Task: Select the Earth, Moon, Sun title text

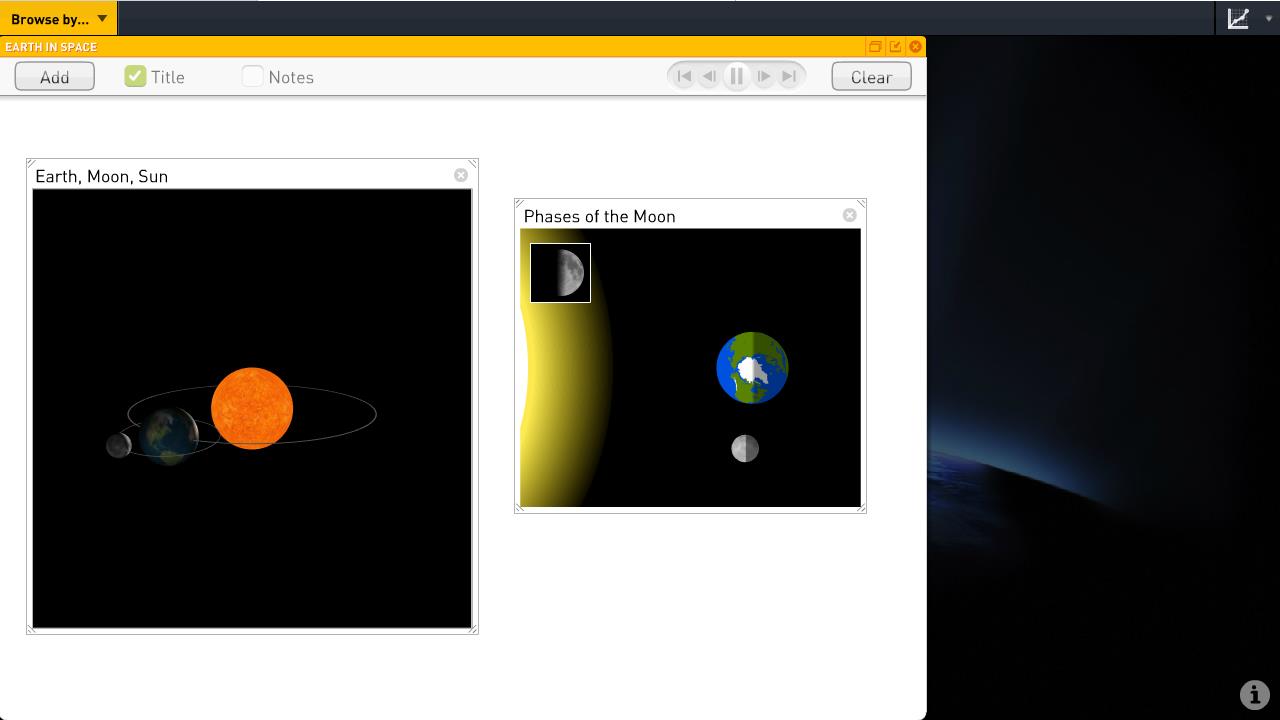Action: [x=102, y=176]
